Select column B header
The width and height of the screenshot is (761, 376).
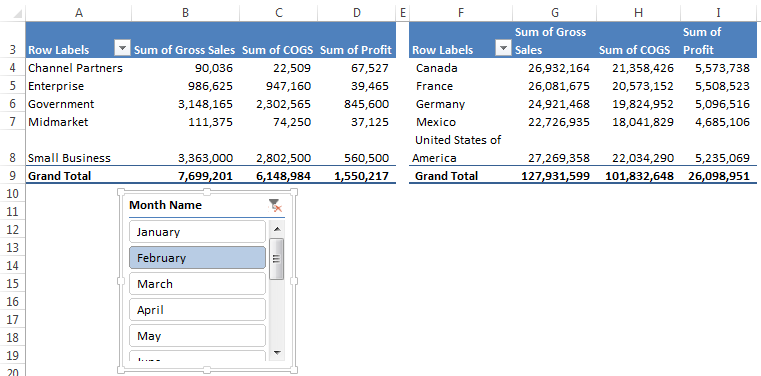[185, 13]
